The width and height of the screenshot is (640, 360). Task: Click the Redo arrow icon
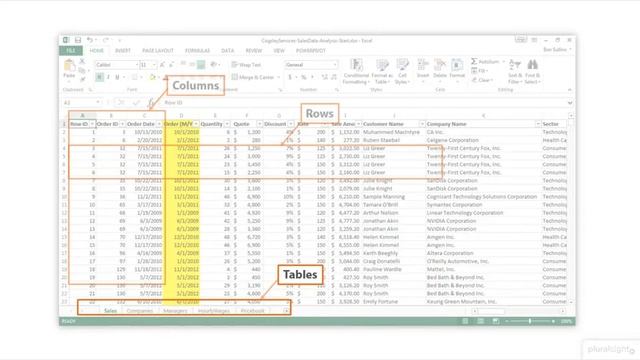[106, 40]
